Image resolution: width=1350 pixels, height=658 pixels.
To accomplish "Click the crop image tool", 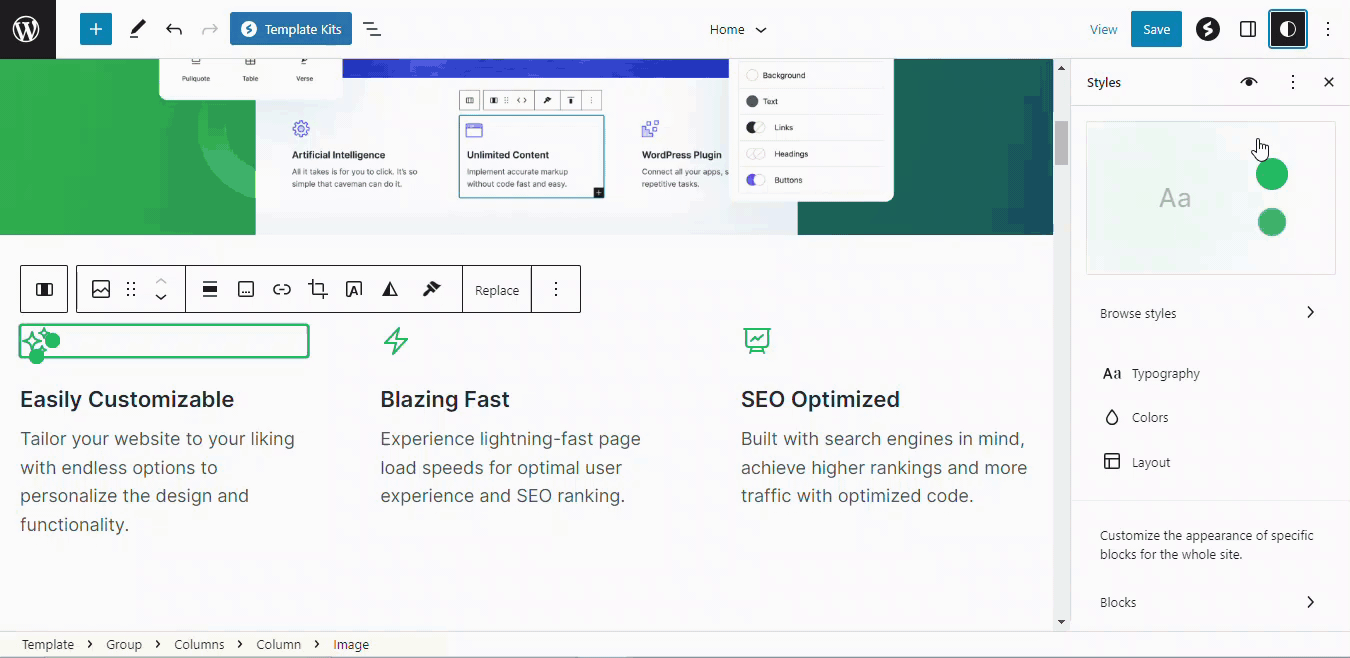I will tap(318, 289).
